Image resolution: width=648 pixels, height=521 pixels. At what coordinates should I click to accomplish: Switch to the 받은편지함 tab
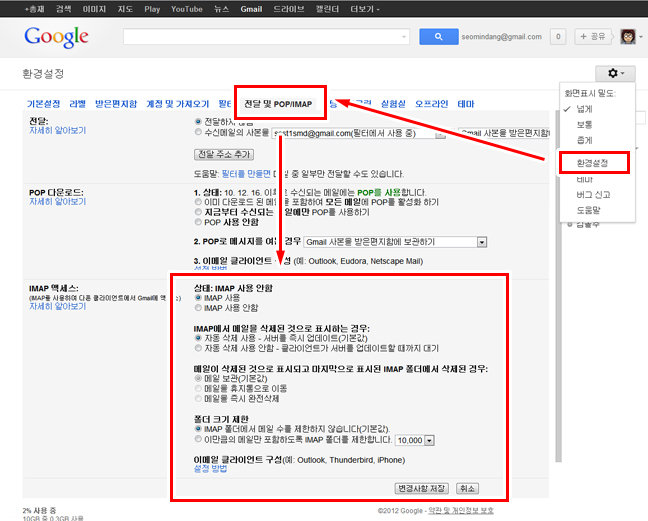click(116, 104)
